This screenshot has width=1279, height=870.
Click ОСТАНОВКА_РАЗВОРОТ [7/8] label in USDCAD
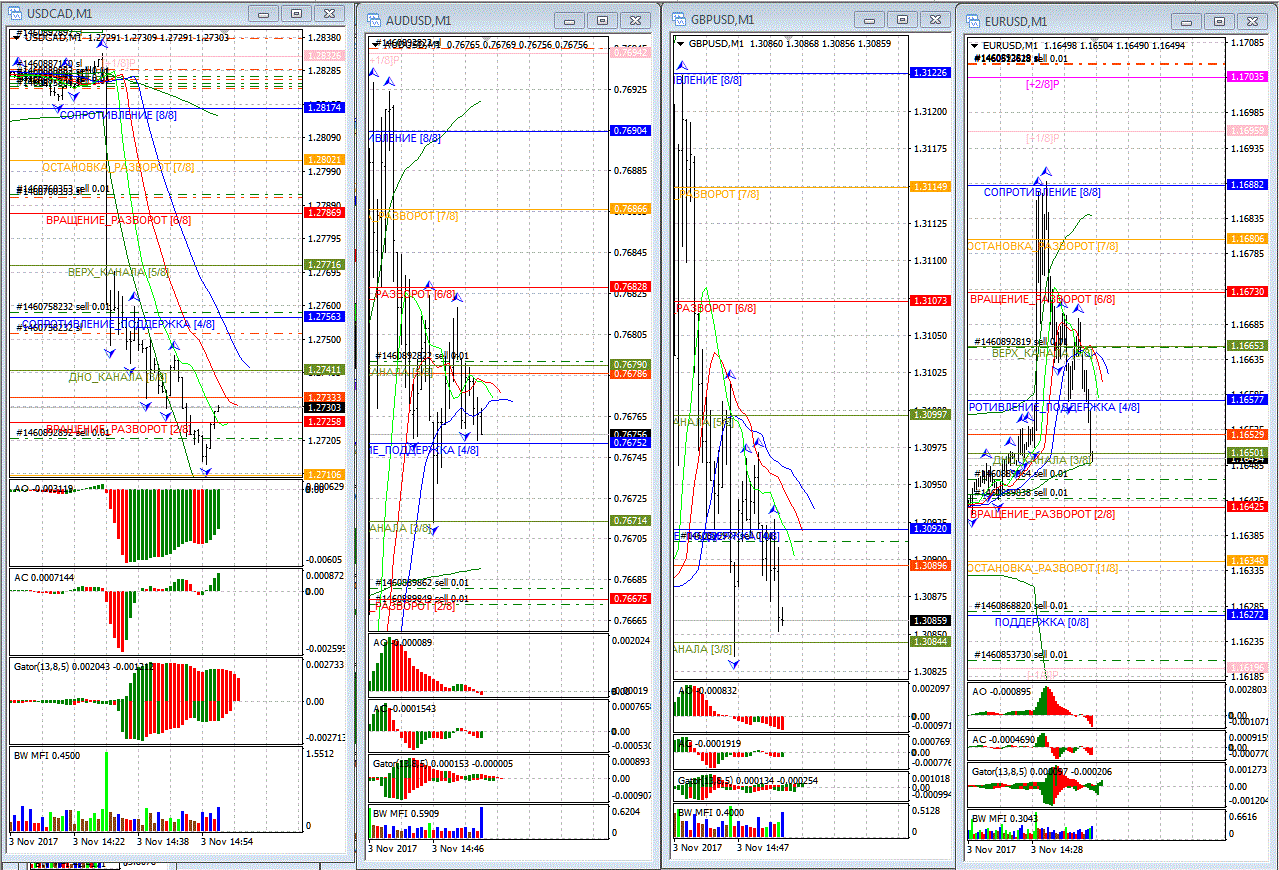coord(118,167)
